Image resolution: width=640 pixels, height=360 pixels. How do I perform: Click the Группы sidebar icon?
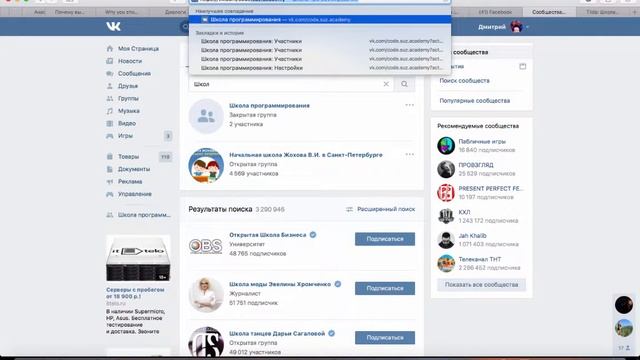tap(109, 98)
